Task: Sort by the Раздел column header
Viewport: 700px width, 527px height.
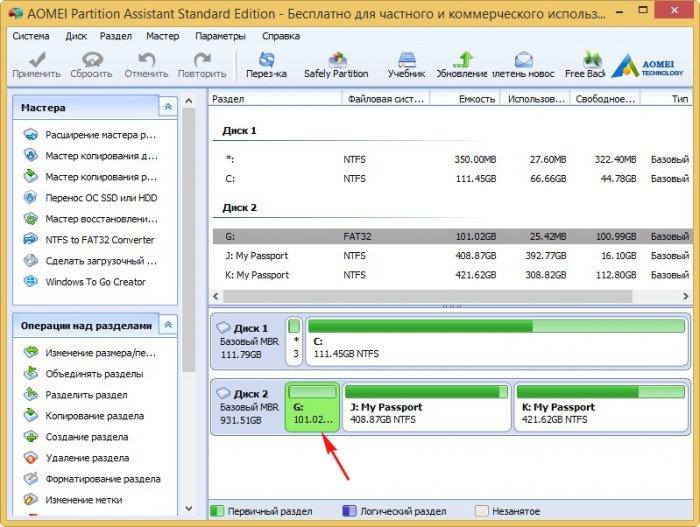Action: click(x=275, y=99)
